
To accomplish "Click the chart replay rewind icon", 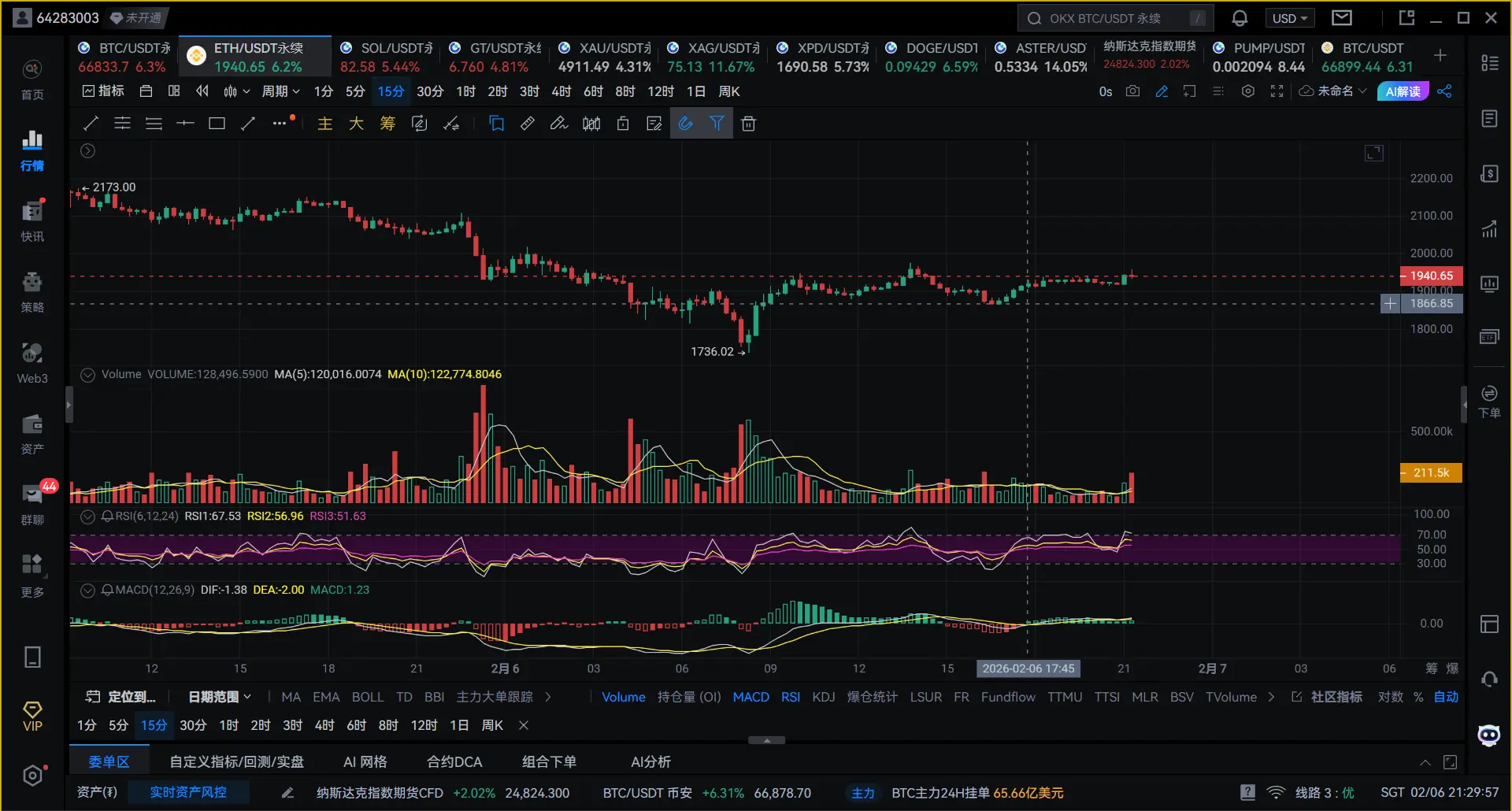I will pos(202,91).
